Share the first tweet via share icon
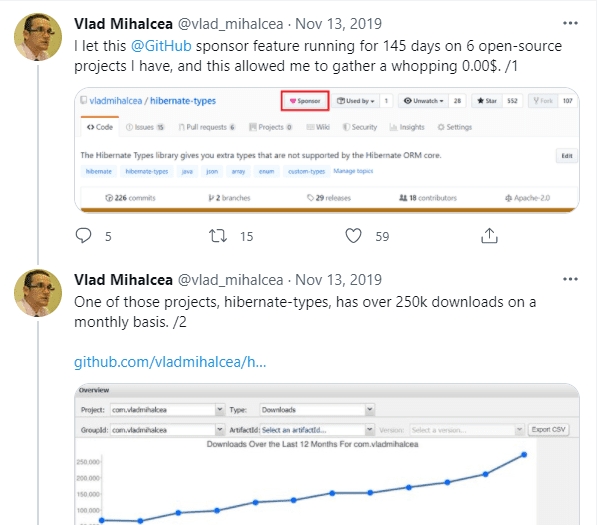Viewport: 616px width, 525px height. click(x=489, y=236)
